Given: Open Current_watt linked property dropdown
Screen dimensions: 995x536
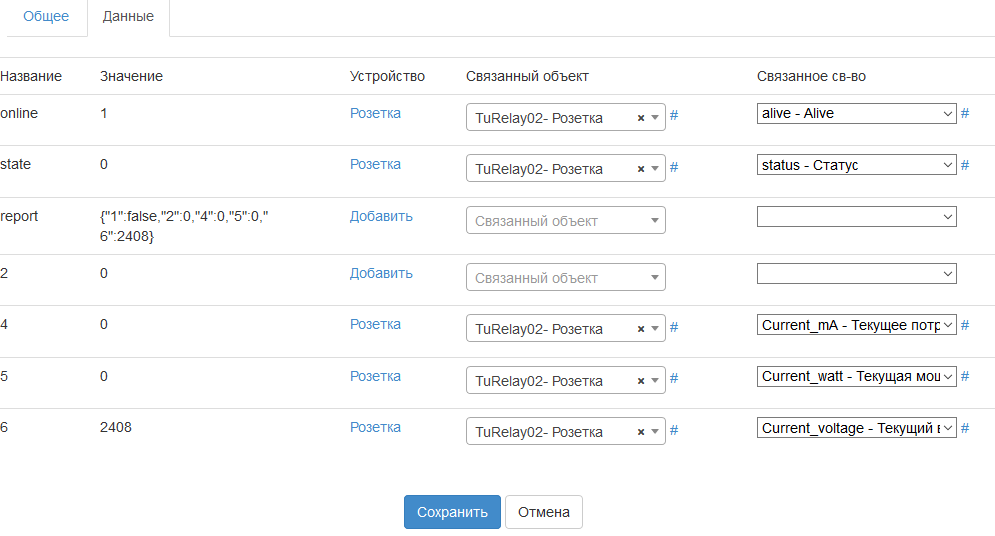Looking at the screenshot, I should 857,376.
